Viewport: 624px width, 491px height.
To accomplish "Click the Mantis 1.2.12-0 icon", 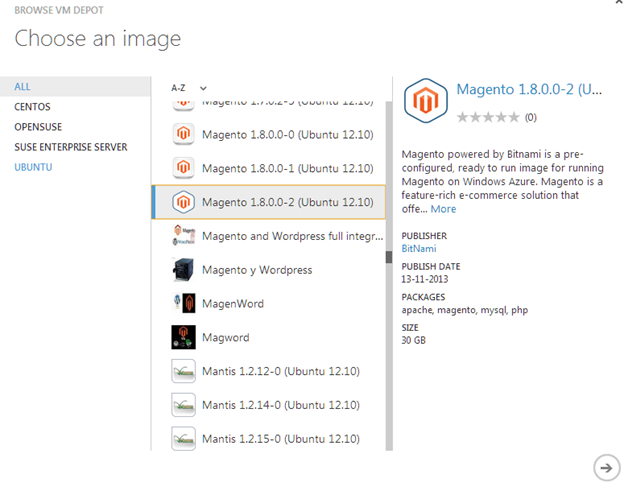I will tap(182, 371).
